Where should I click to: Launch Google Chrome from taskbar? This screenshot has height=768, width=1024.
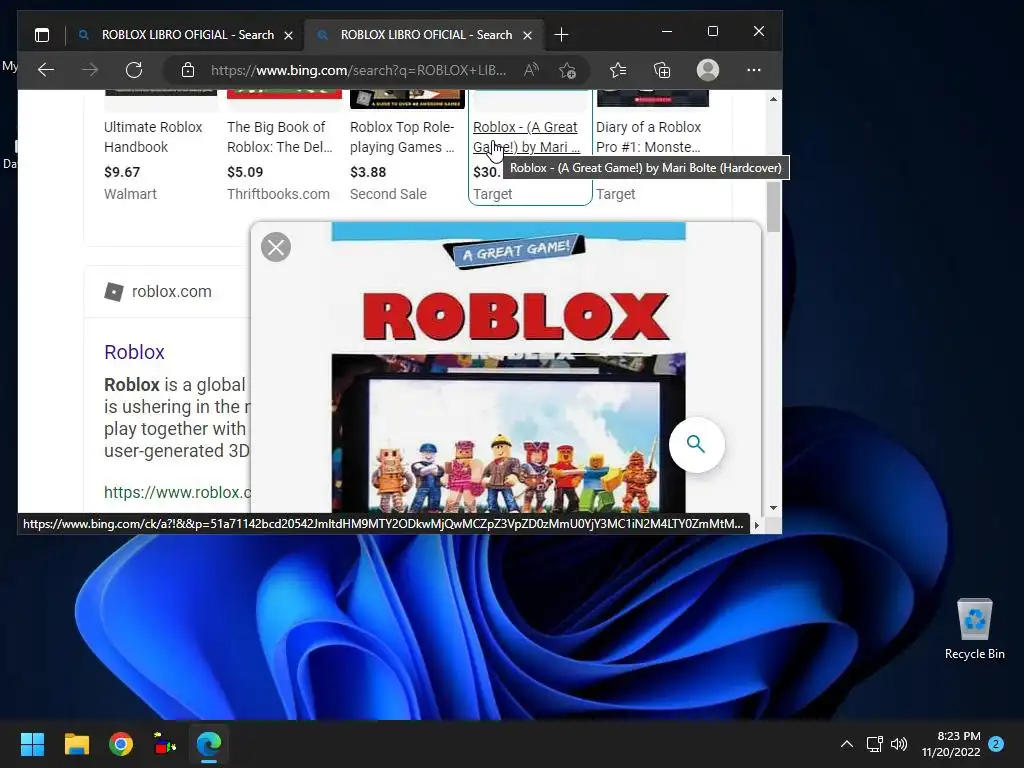(121, 744)
